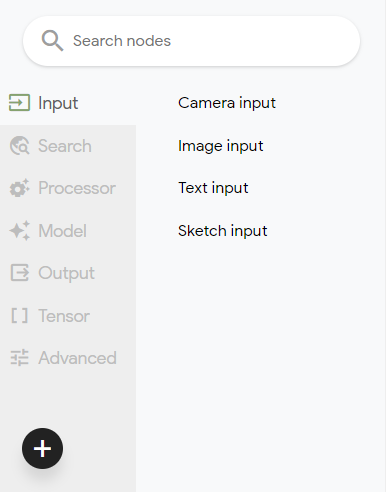
Task: Open the Model category label
Action: tap(63, 231)
